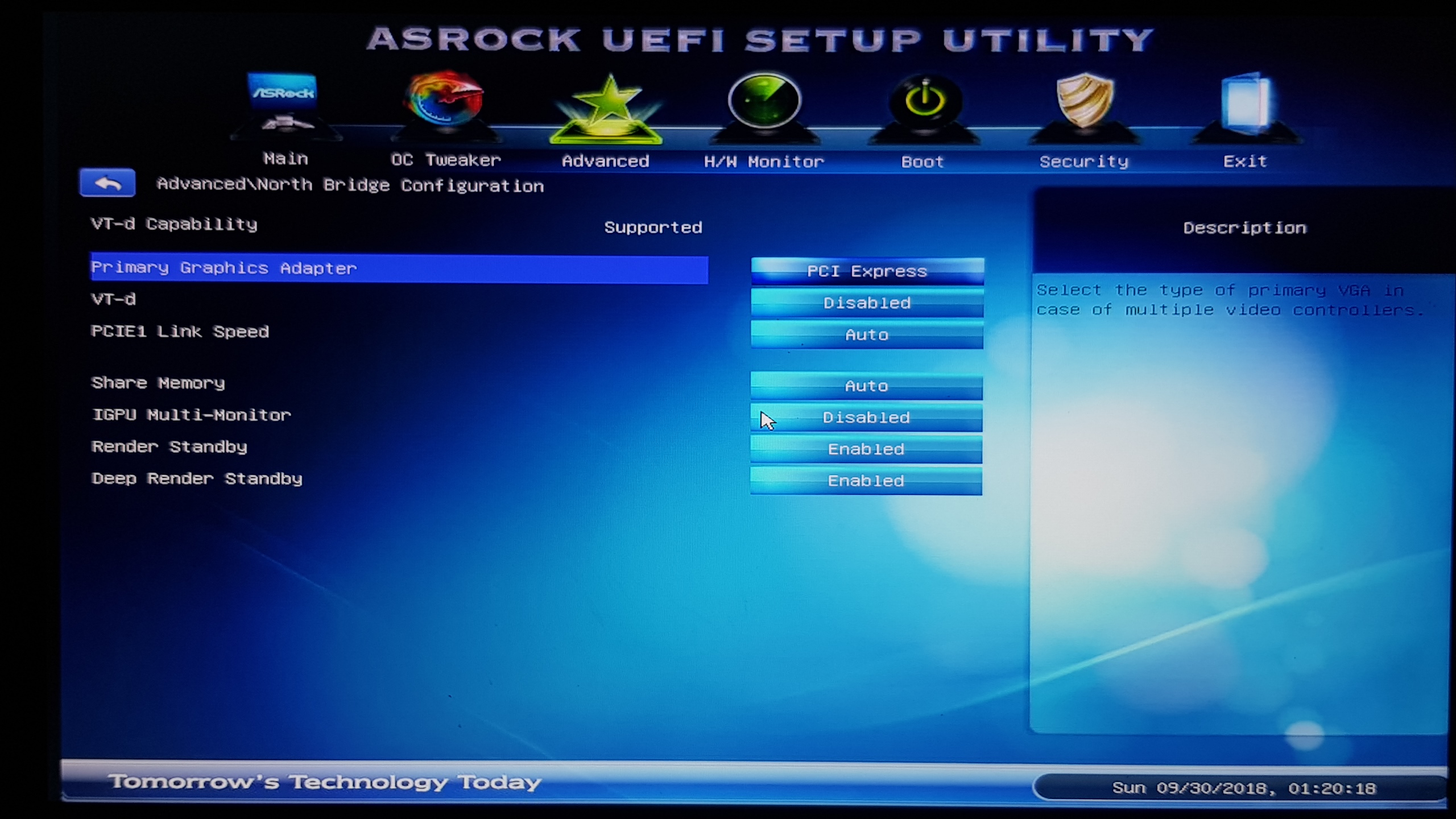Click the VT-d Capability label

click(x=174, y=224)
